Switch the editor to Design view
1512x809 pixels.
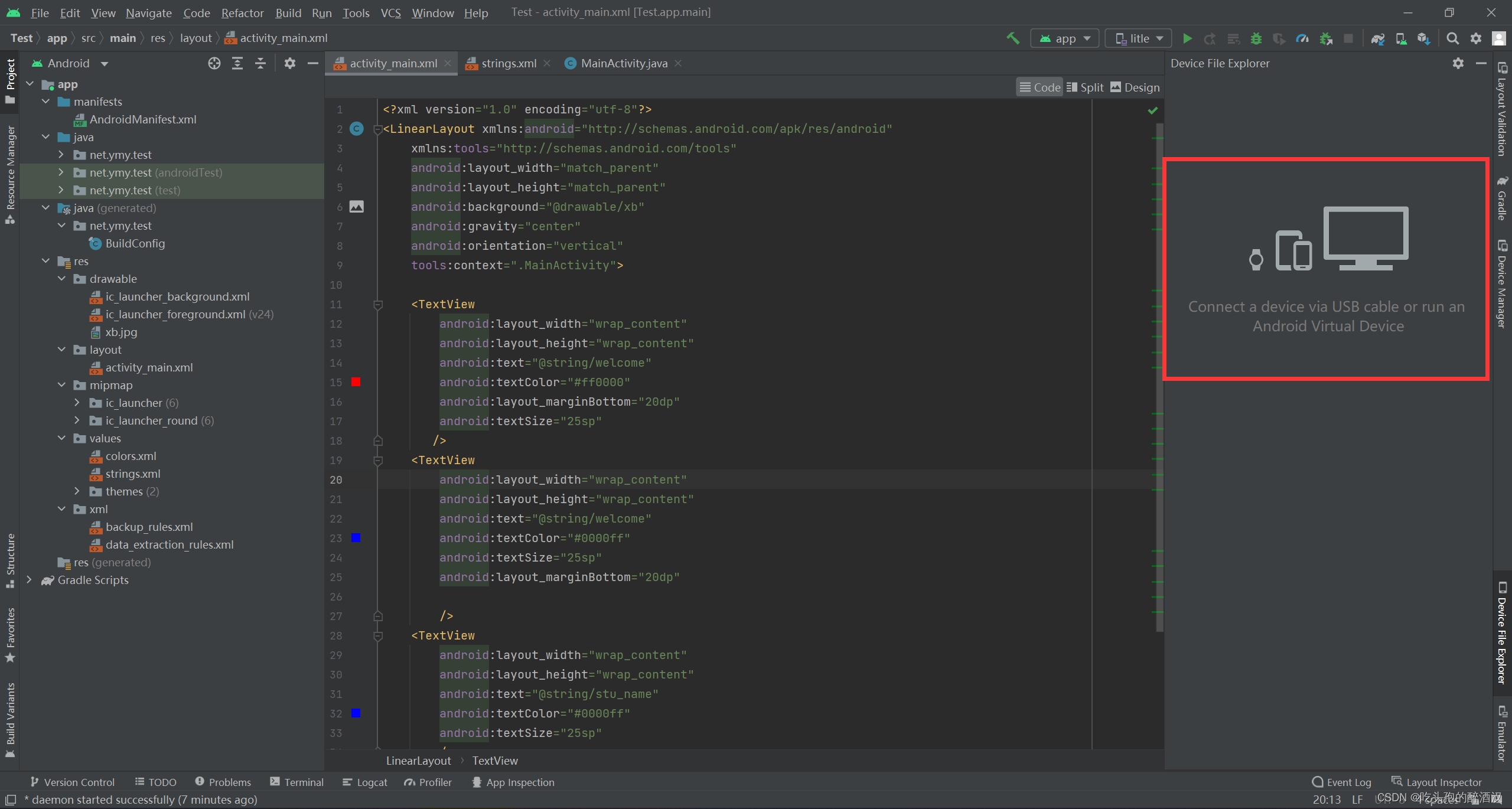pos(1134,87)
